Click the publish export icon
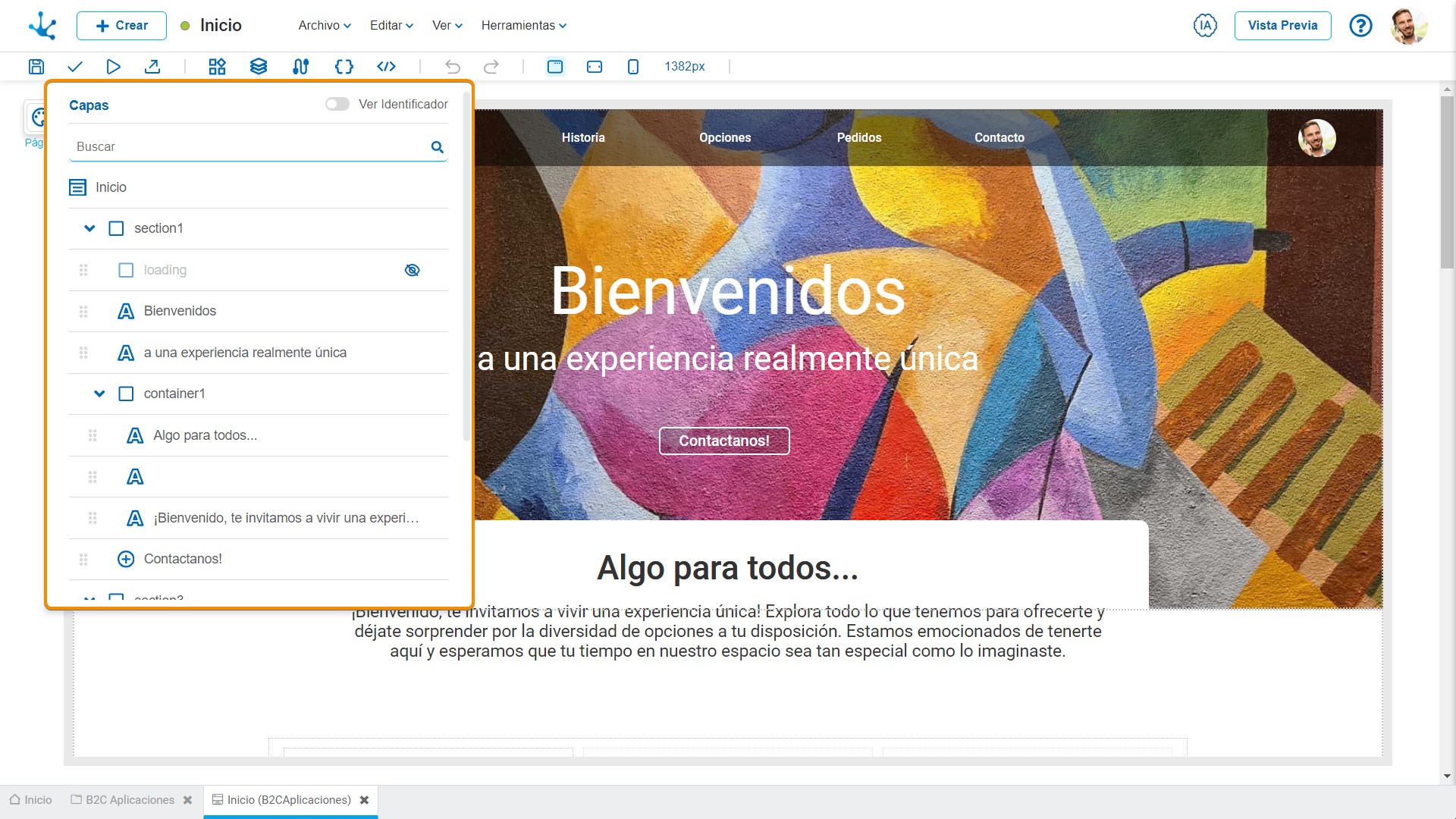Image resolution: width=1456 pixels, height=819 pixels. (x=152, y=67)
